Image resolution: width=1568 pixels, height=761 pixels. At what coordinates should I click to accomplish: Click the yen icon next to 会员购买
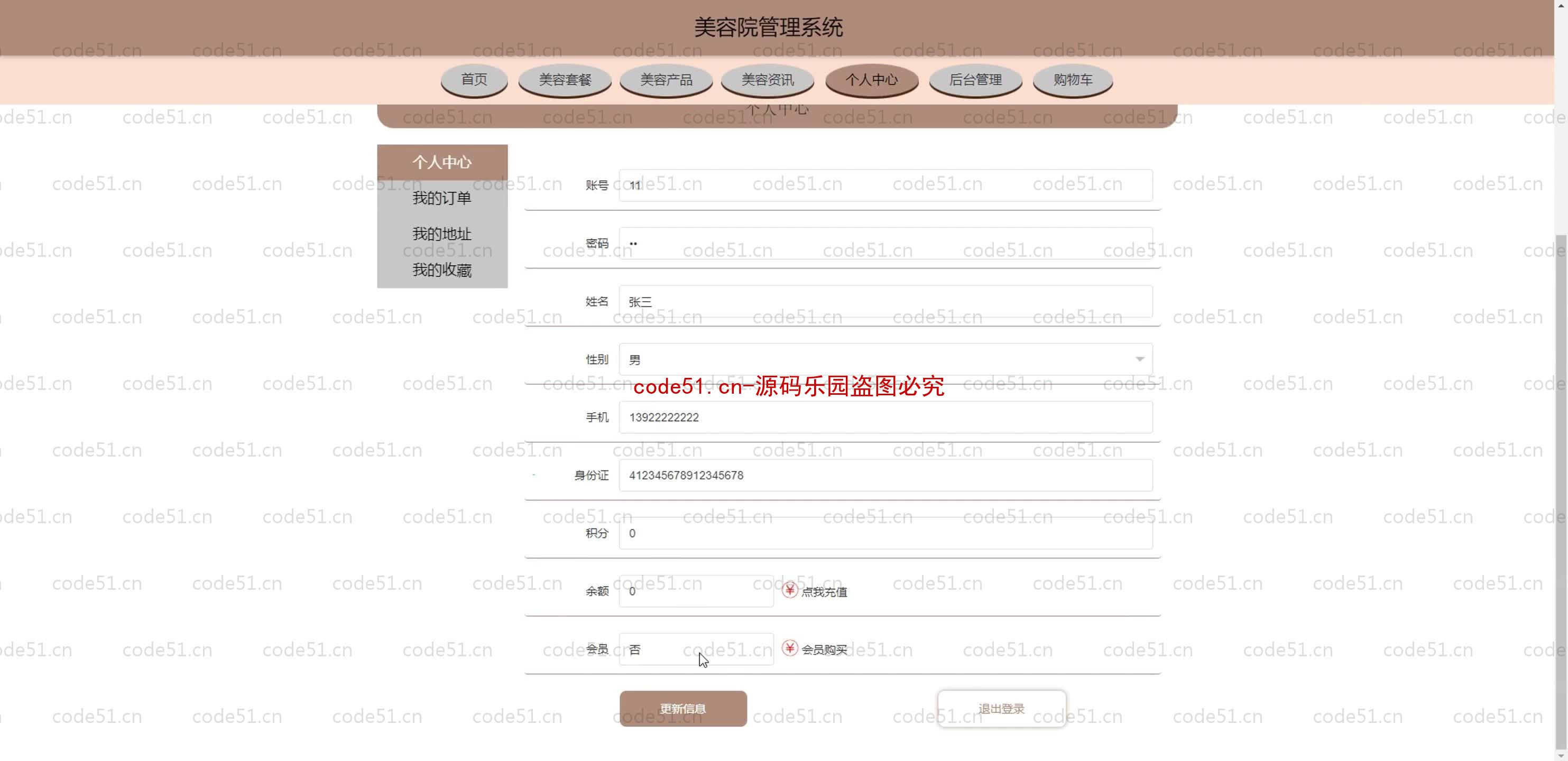(789, 648)
